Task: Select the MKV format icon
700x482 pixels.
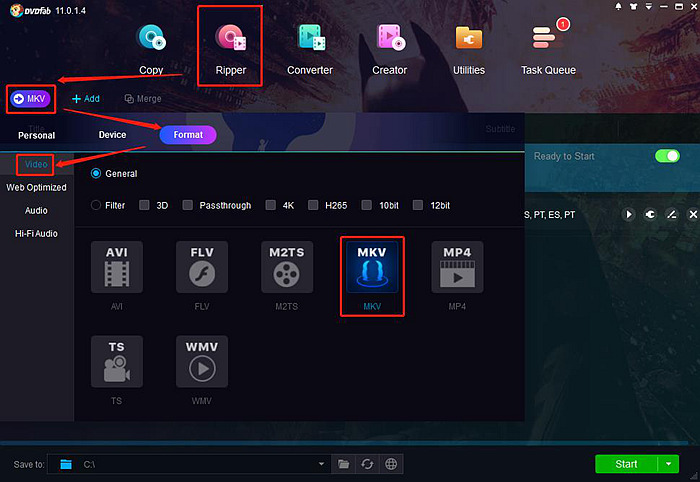Action: point(372,267)
